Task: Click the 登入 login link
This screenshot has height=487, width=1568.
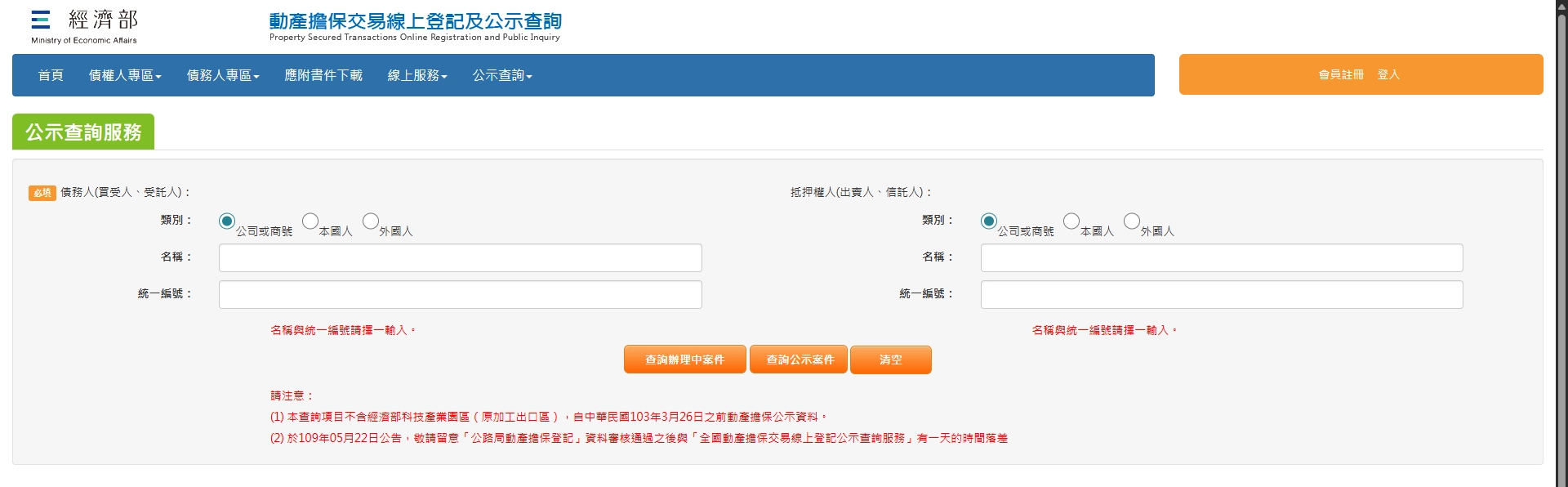Action: (1388, 74)
